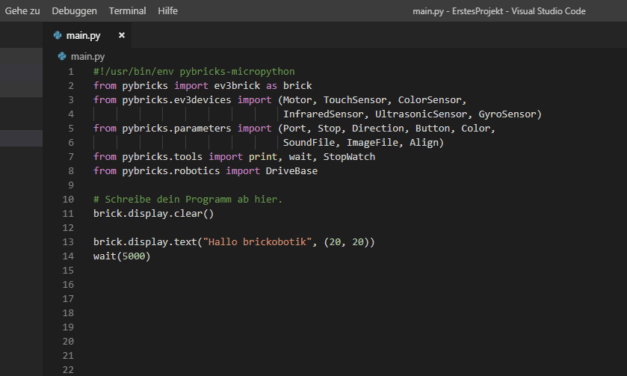627x376 pixels.
Task: Click pybricks.ev3devices on line 3
Action: pos(176,100)
